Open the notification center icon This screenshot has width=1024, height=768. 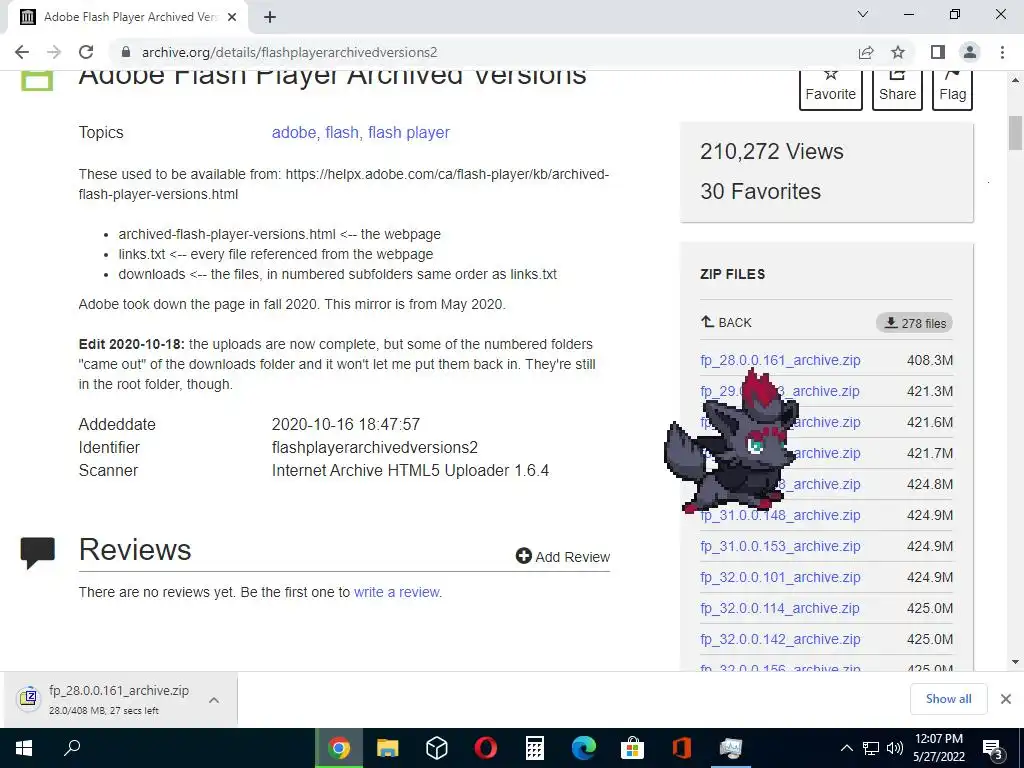tap(993, 749)
